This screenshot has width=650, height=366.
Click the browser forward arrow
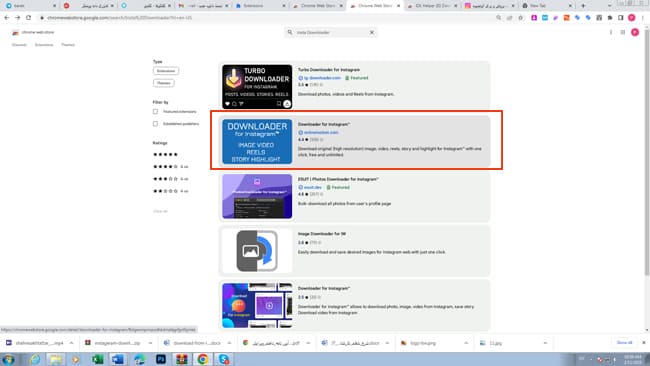click(17, 18)
